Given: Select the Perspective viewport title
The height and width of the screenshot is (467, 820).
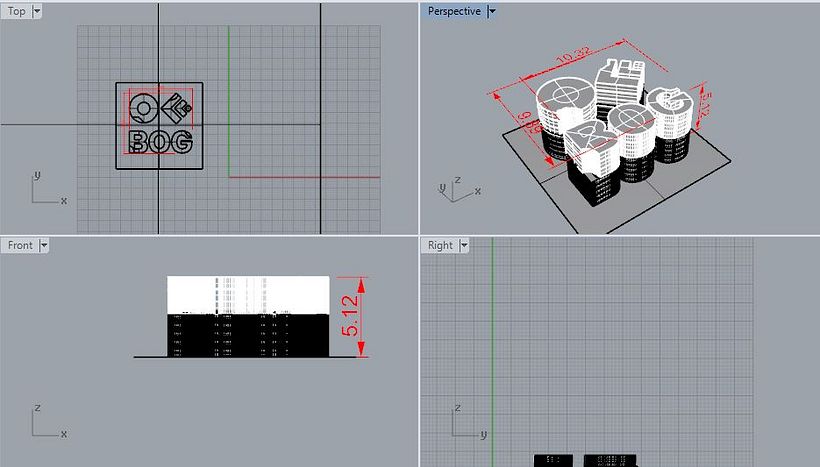Looking at the screenshot, I should pos(454,11).
